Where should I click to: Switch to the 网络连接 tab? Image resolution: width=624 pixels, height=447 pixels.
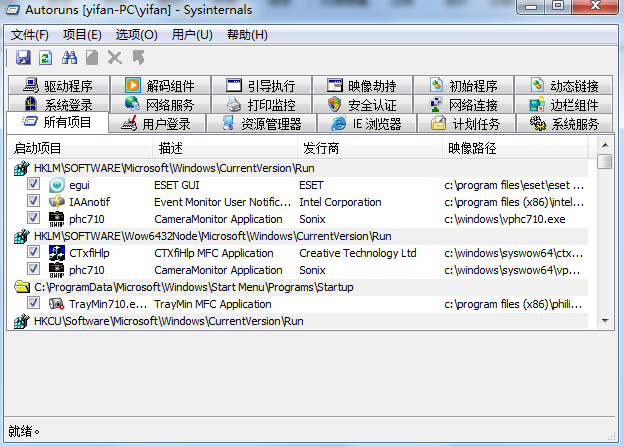(464, 105)
